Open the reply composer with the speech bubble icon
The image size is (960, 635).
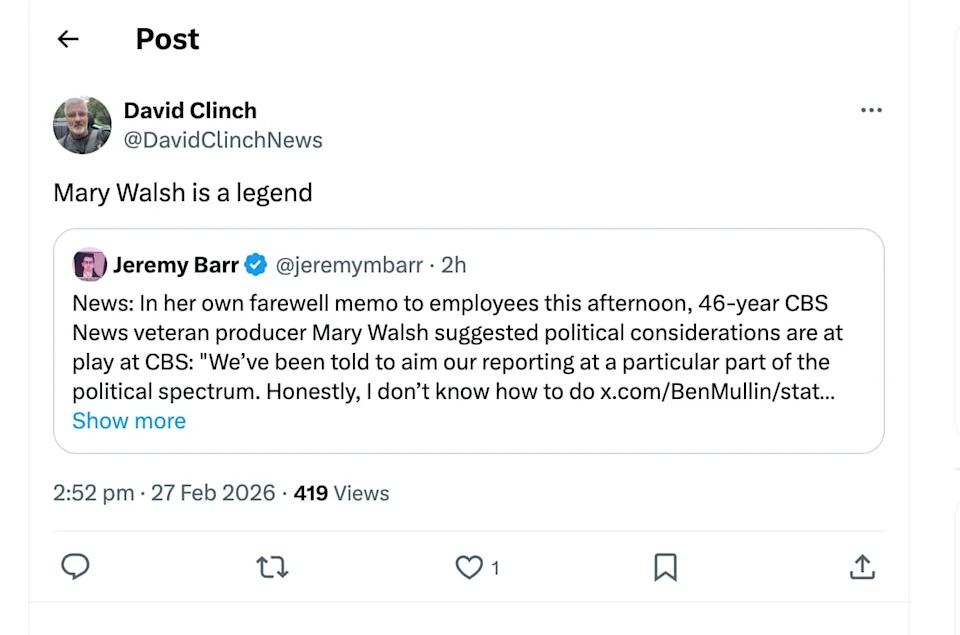point(76,567)
